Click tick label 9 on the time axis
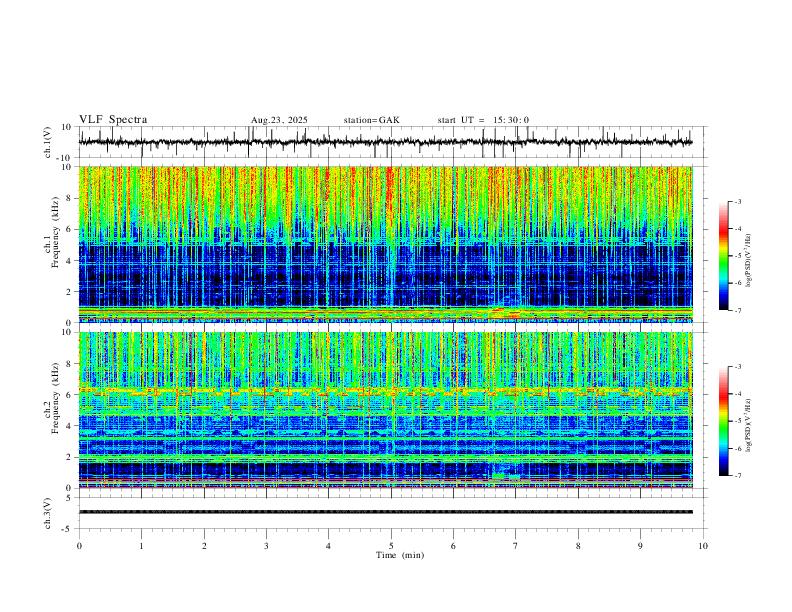This screenshot has width=792, height=612. (640, 546)
